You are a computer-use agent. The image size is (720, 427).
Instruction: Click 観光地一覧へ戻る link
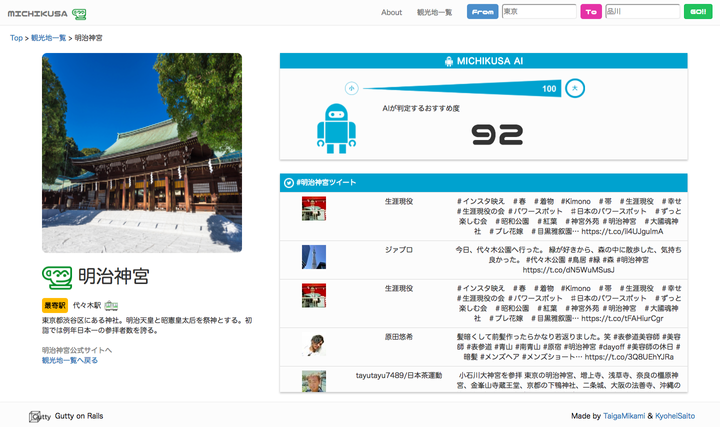pos(70,360)
